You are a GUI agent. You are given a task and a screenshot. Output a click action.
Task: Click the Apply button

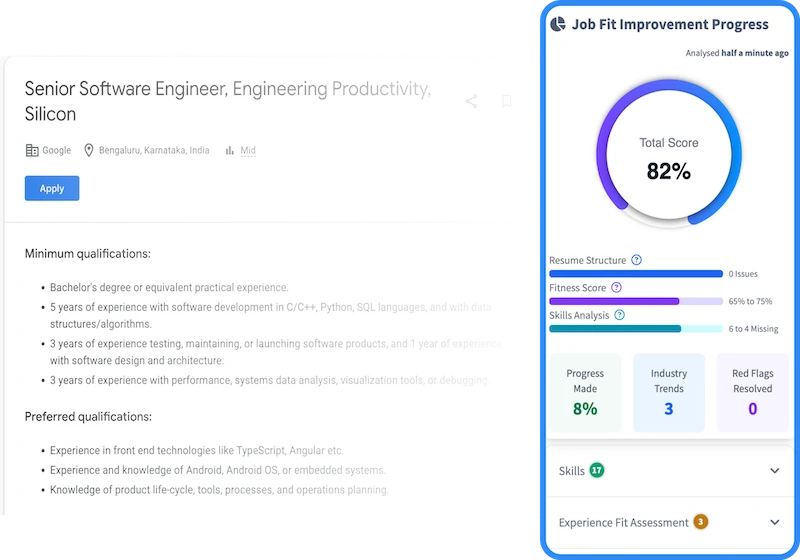[52, 188]
